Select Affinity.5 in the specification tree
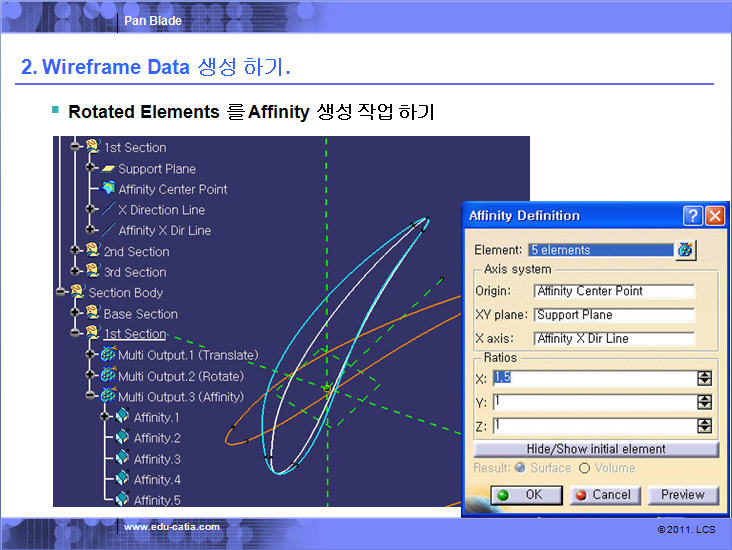Screen dimensions: 732x550 pos(157,500)
